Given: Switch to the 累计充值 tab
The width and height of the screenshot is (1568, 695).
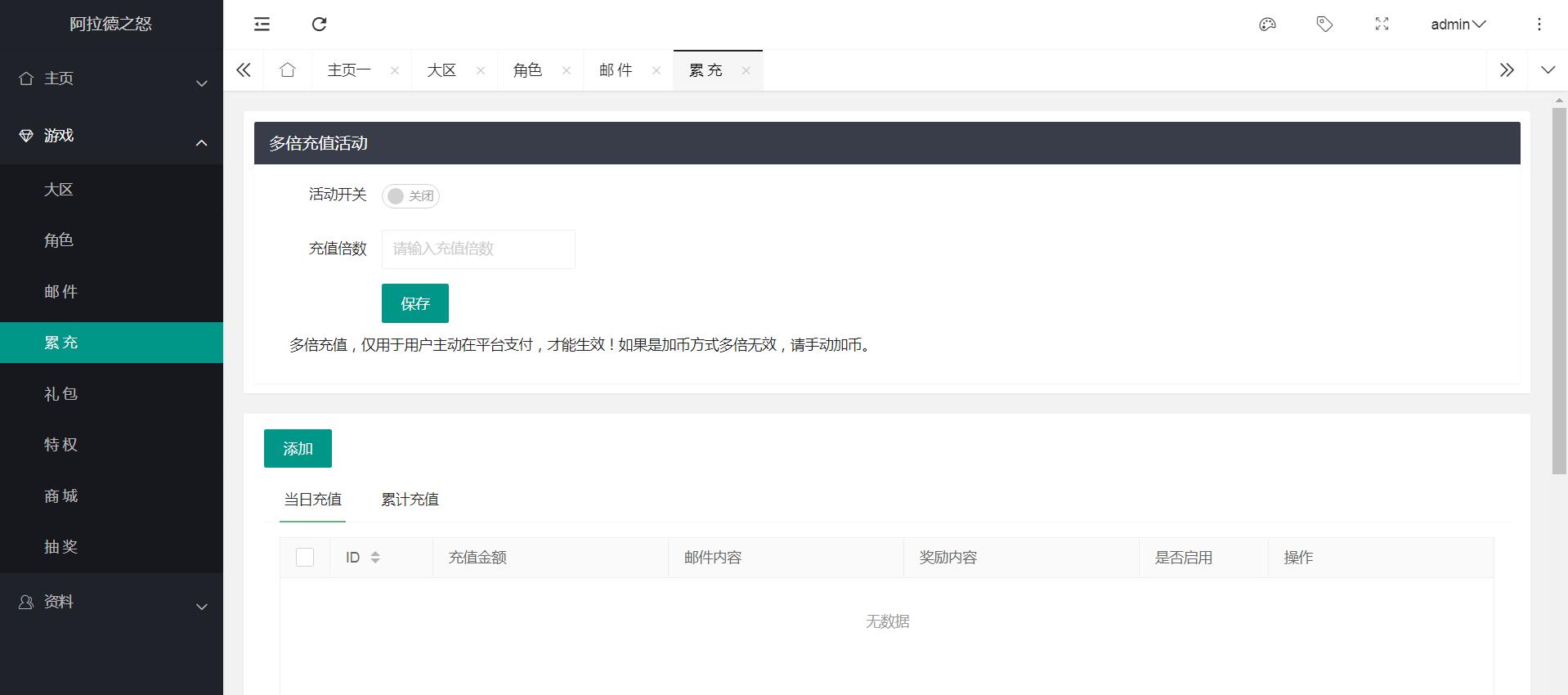Looking at the screenshot, I should click(410, 500).
